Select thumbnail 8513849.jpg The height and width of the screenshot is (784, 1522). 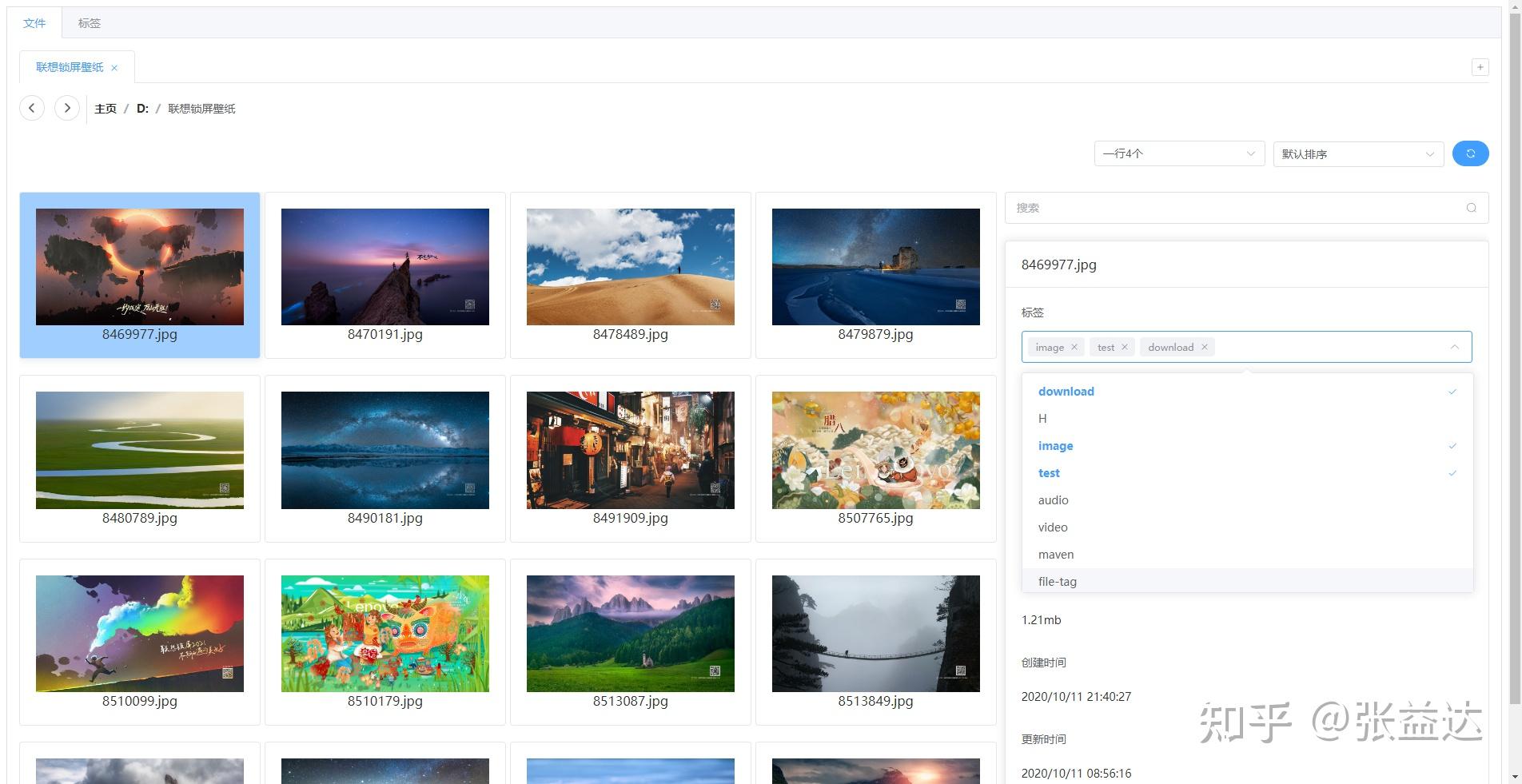click(x=876, y=642)
